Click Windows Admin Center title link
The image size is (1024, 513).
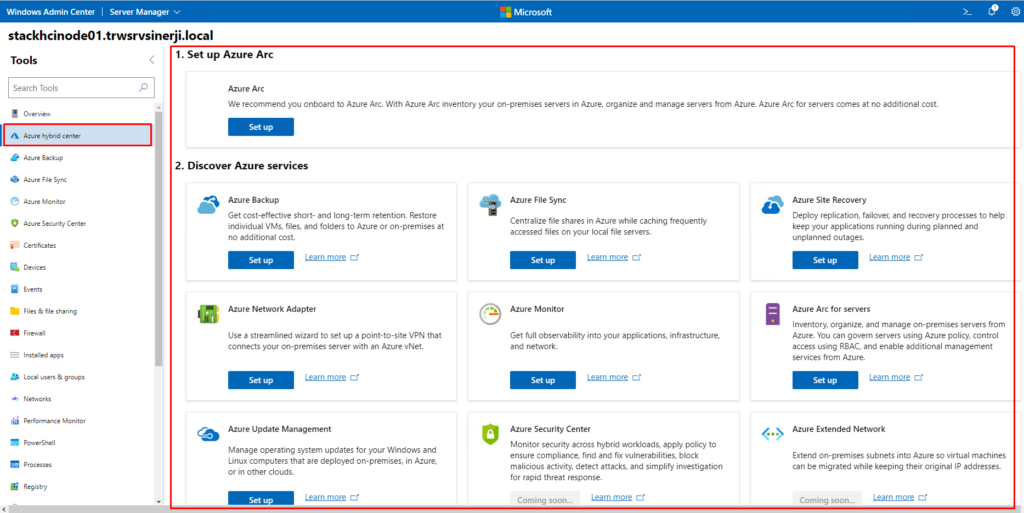(x=50, y=12)
